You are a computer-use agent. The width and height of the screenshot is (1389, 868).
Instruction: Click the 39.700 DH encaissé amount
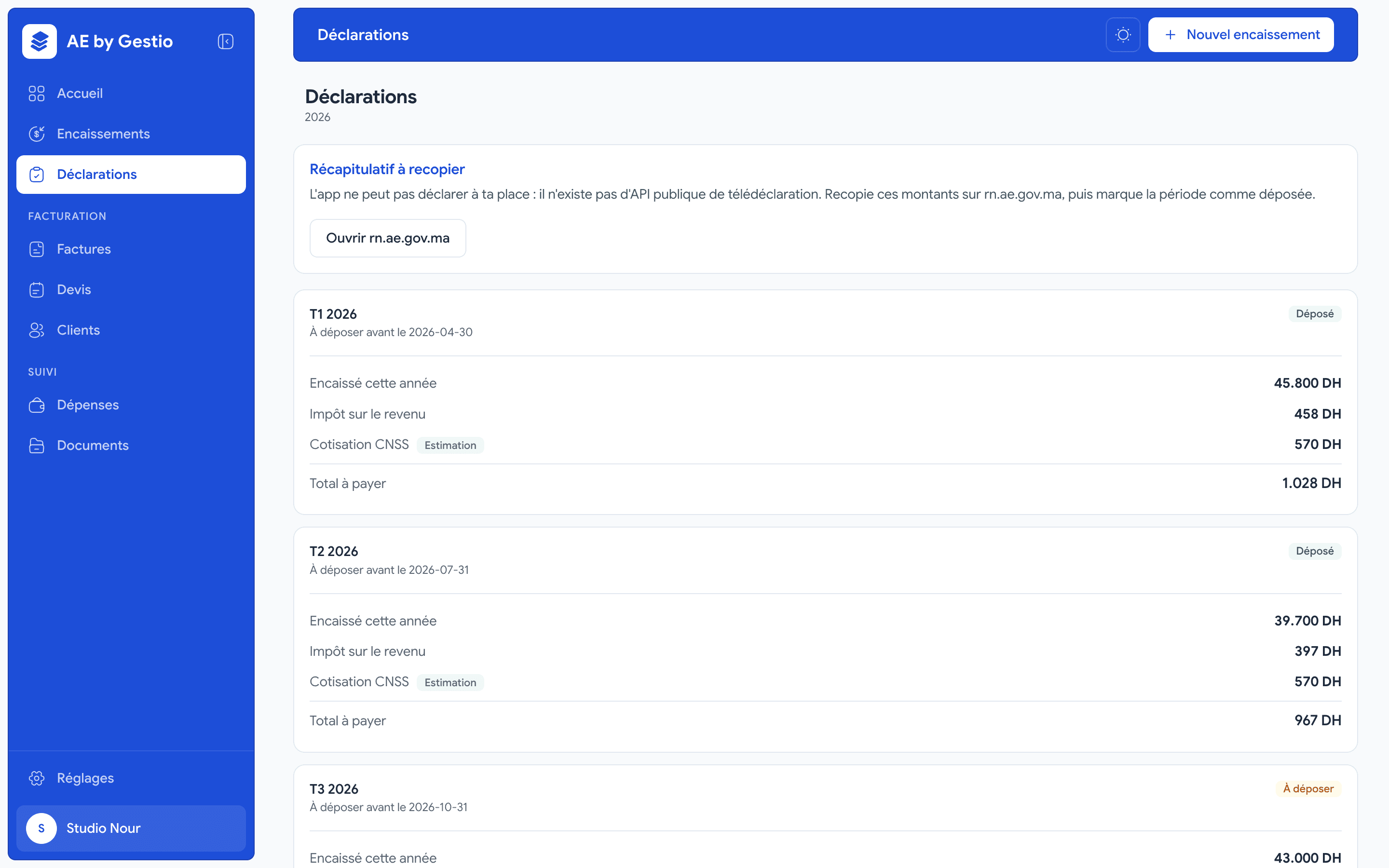[x=1307, y=621]
